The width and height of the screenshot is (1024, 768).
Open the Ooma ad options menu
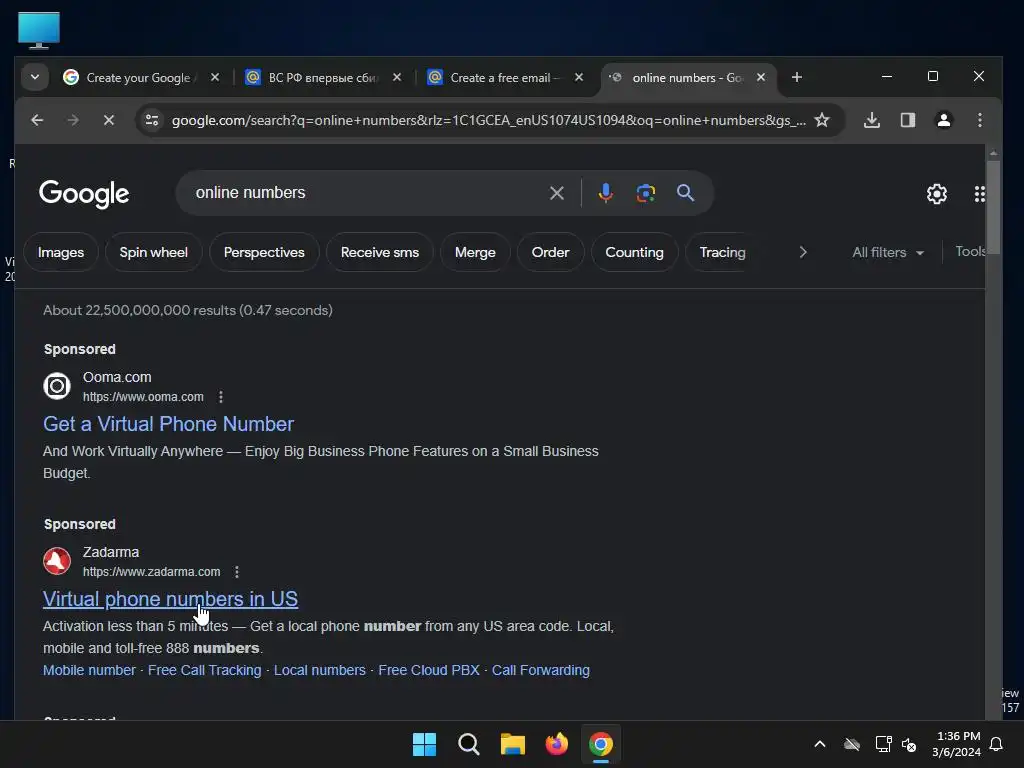(221, 397)
